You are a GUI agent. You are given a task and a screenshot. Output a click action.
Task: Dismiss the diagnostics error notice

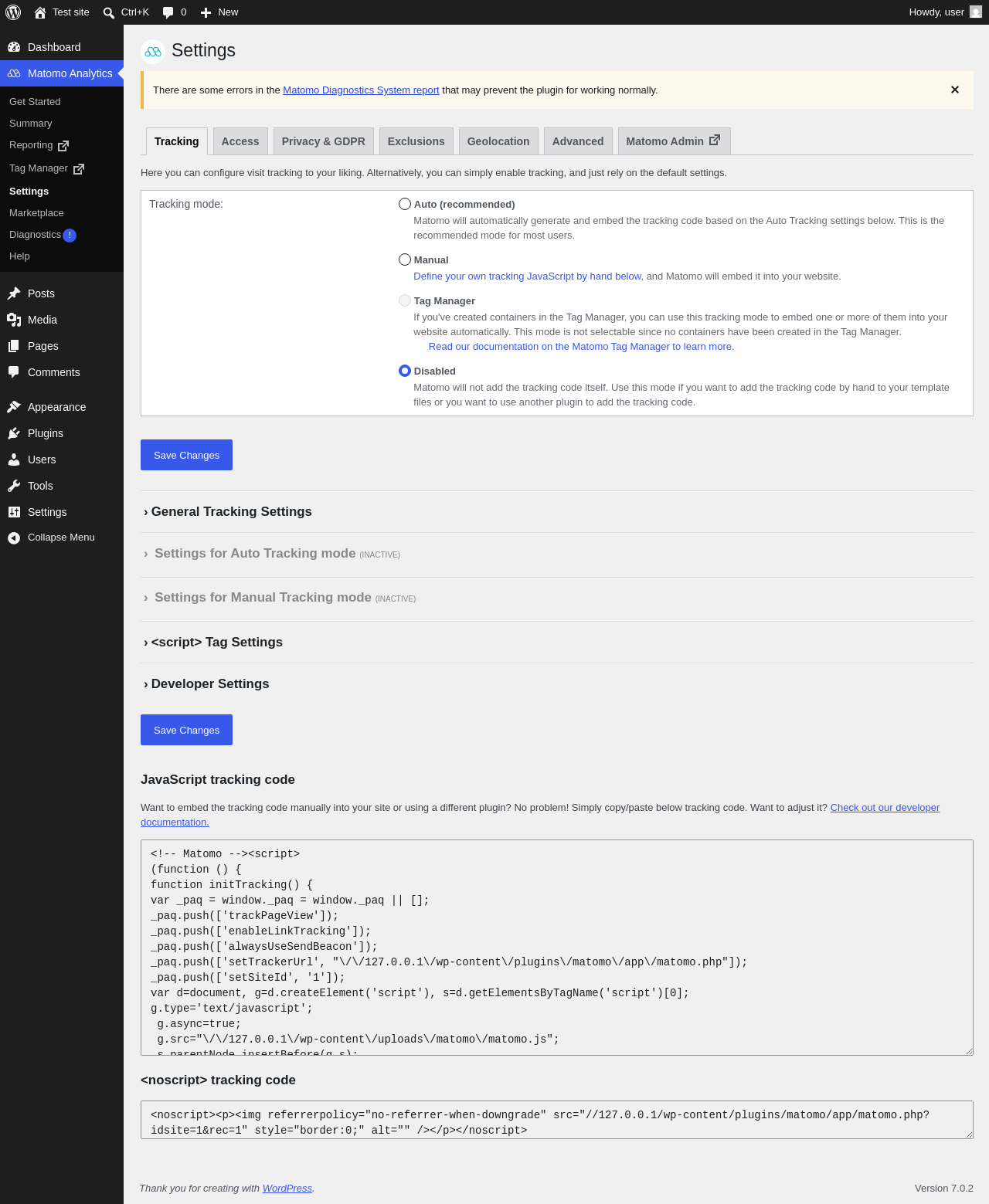coord(955,90)
